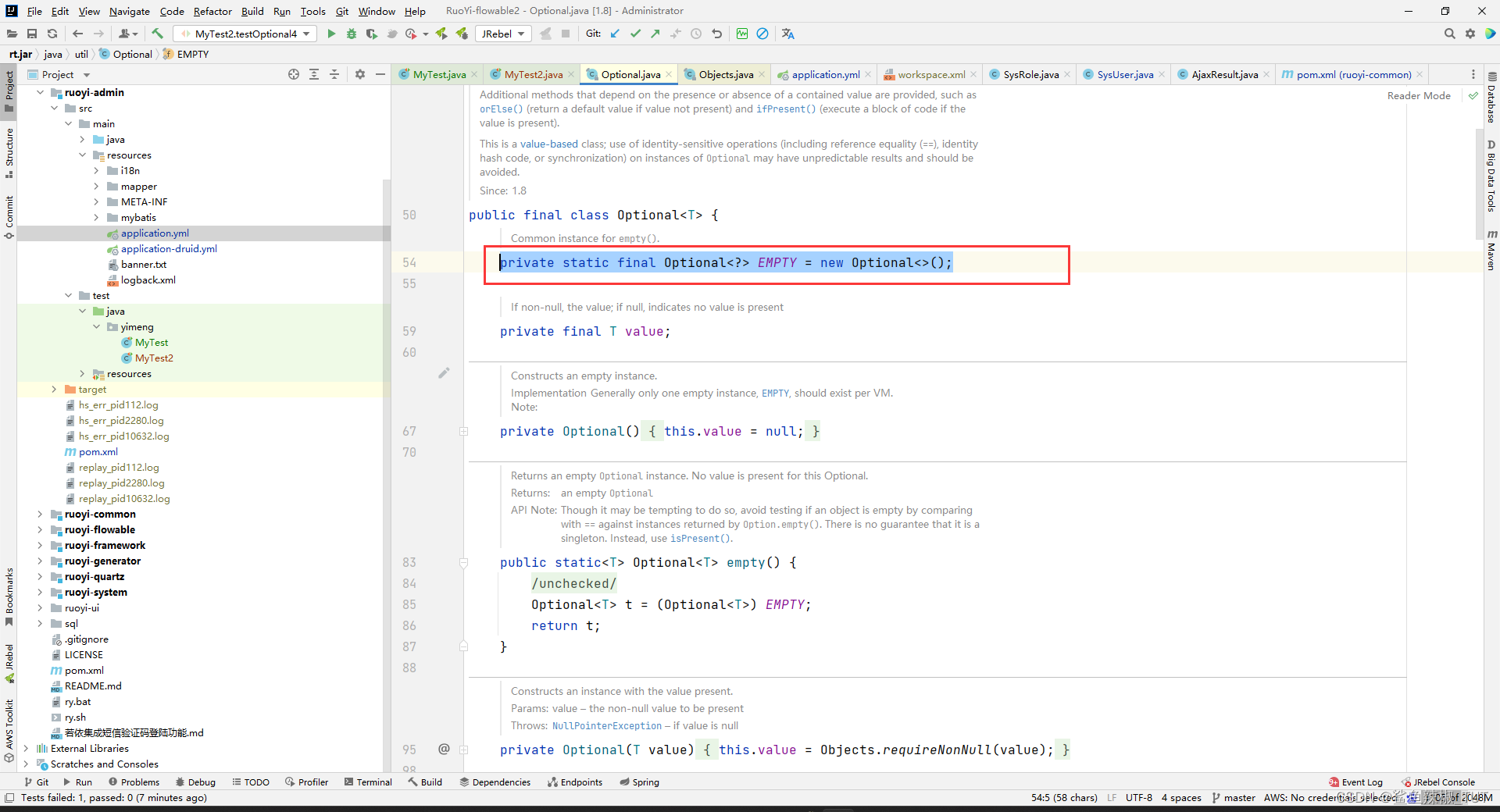The width and height of the screenshot is (1500, 812).
Task: Open the Navigate menu
Action: (x=129, y=11)
